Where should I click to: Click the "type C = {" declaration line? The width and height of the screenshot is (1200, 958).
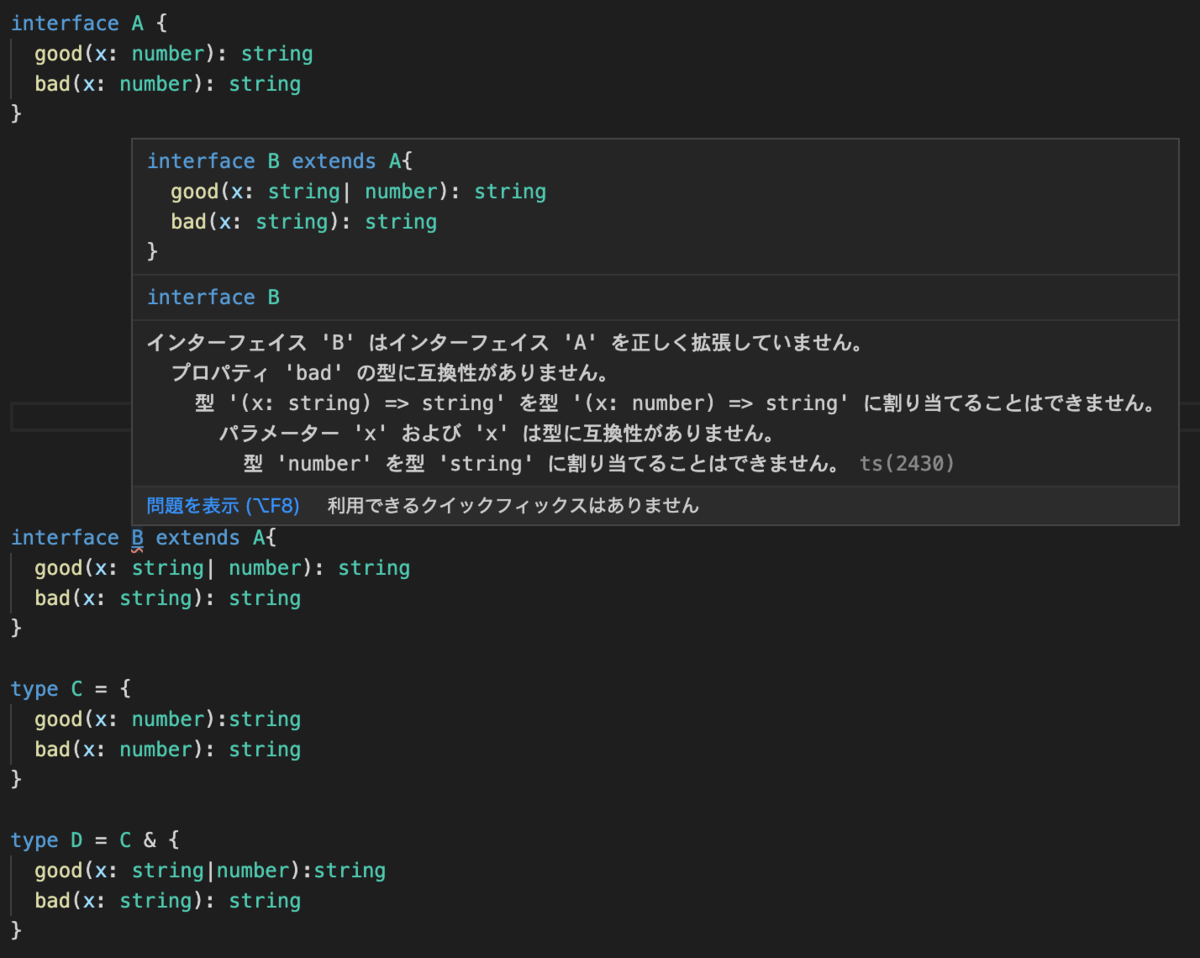point(71,689)
